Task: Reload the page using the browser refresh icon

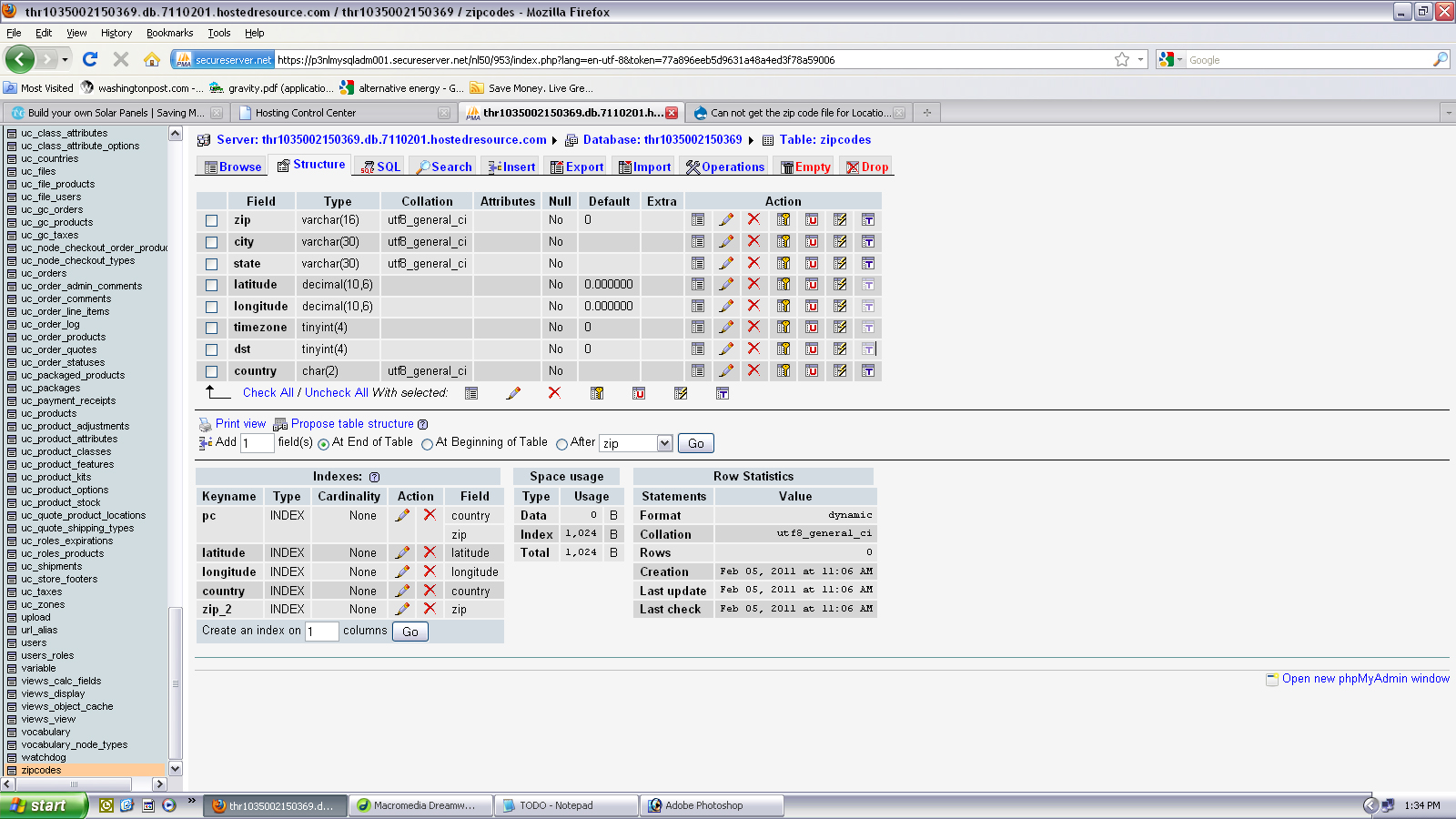Action: click(90, 59)
